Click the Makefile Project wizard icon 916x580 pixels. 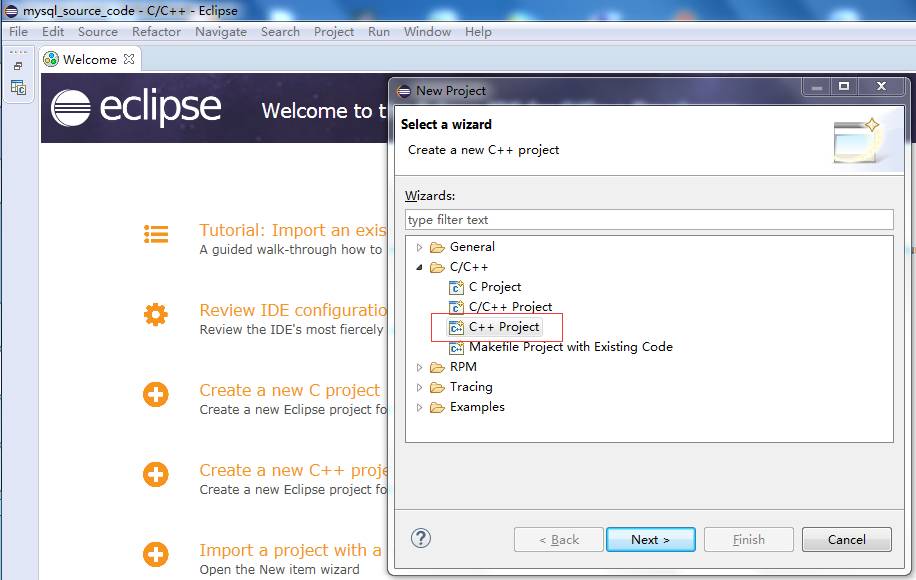456,348
